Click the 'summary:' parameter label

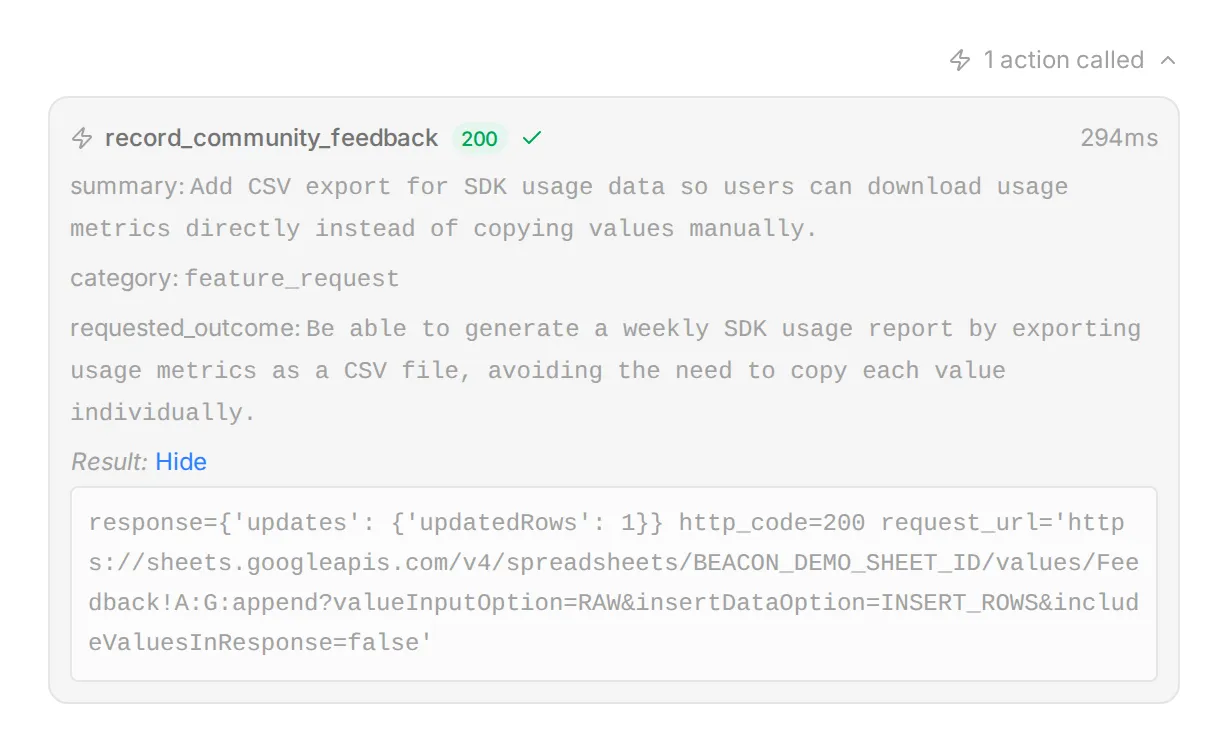[x=128, y=187]
